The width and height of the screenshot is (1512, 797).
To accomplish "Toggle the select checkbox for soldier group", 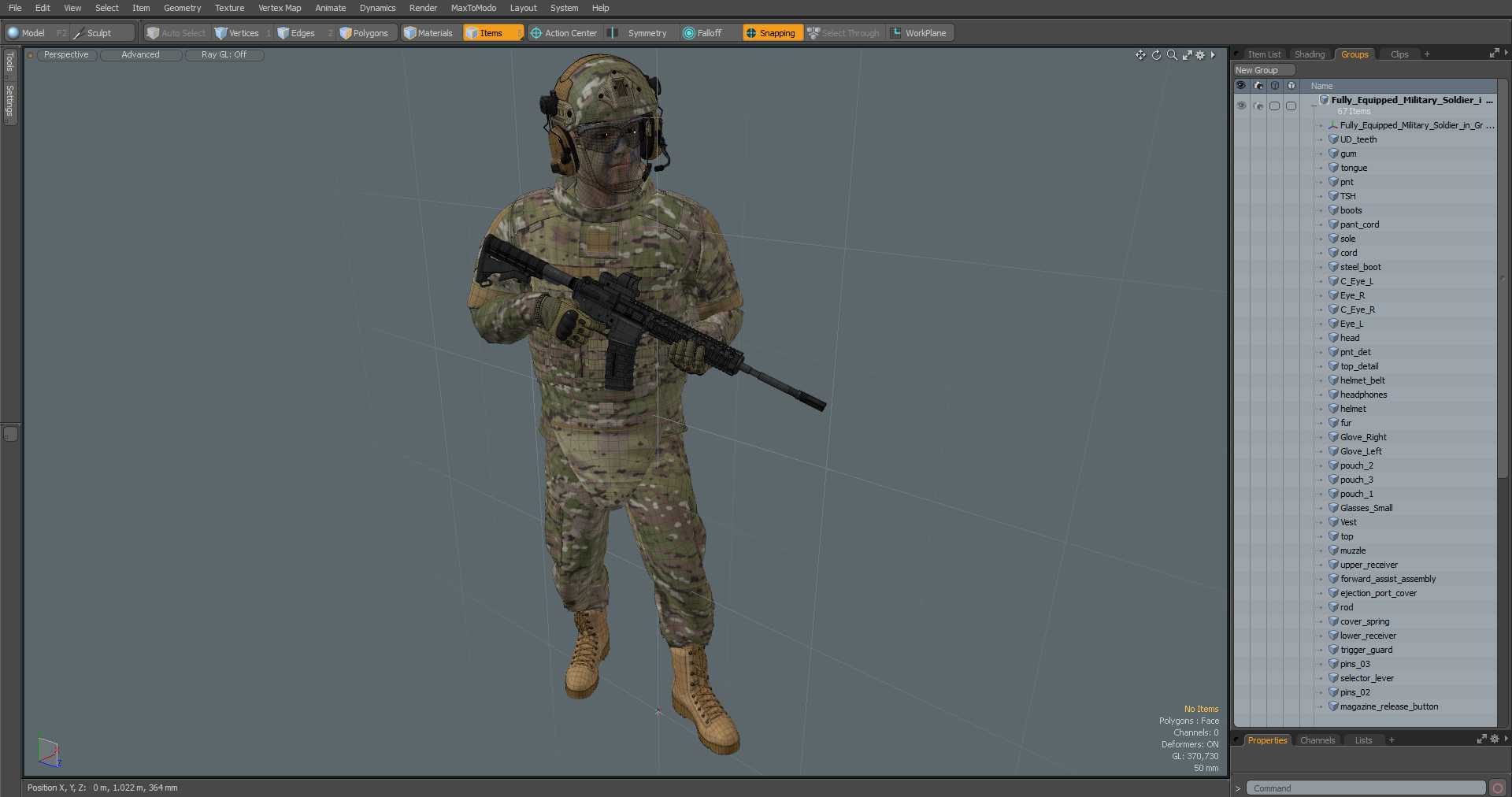I will (x=1274, y=106).
